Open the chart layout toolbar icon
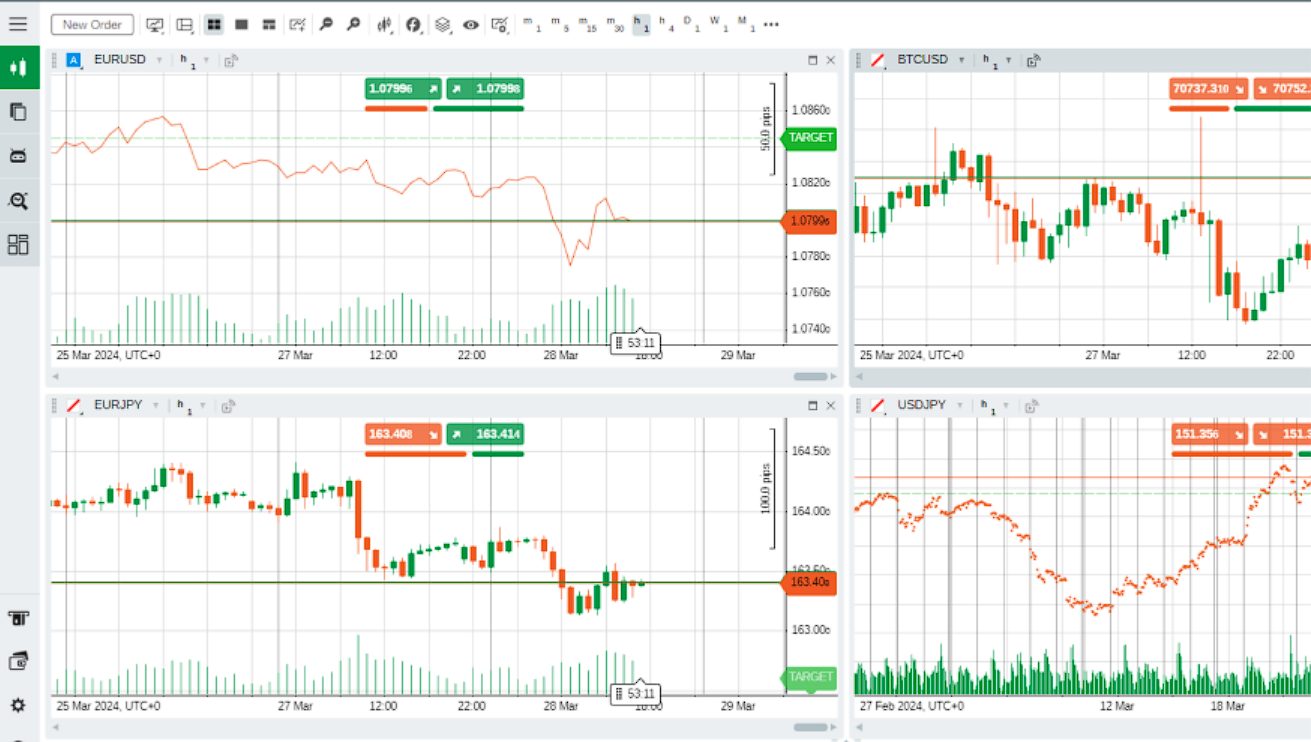Viewport: 1311px width, 742px height. coord(185,25)
